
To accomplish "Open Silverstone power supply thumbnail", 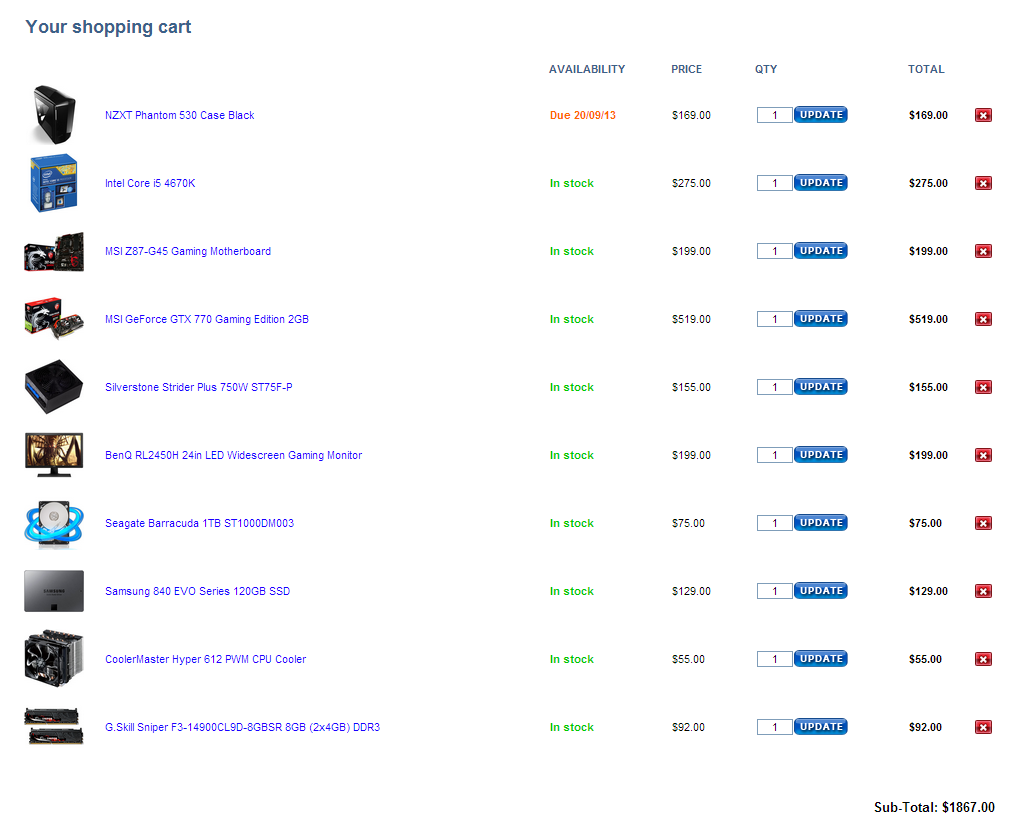I will click(x=54, y=387).
